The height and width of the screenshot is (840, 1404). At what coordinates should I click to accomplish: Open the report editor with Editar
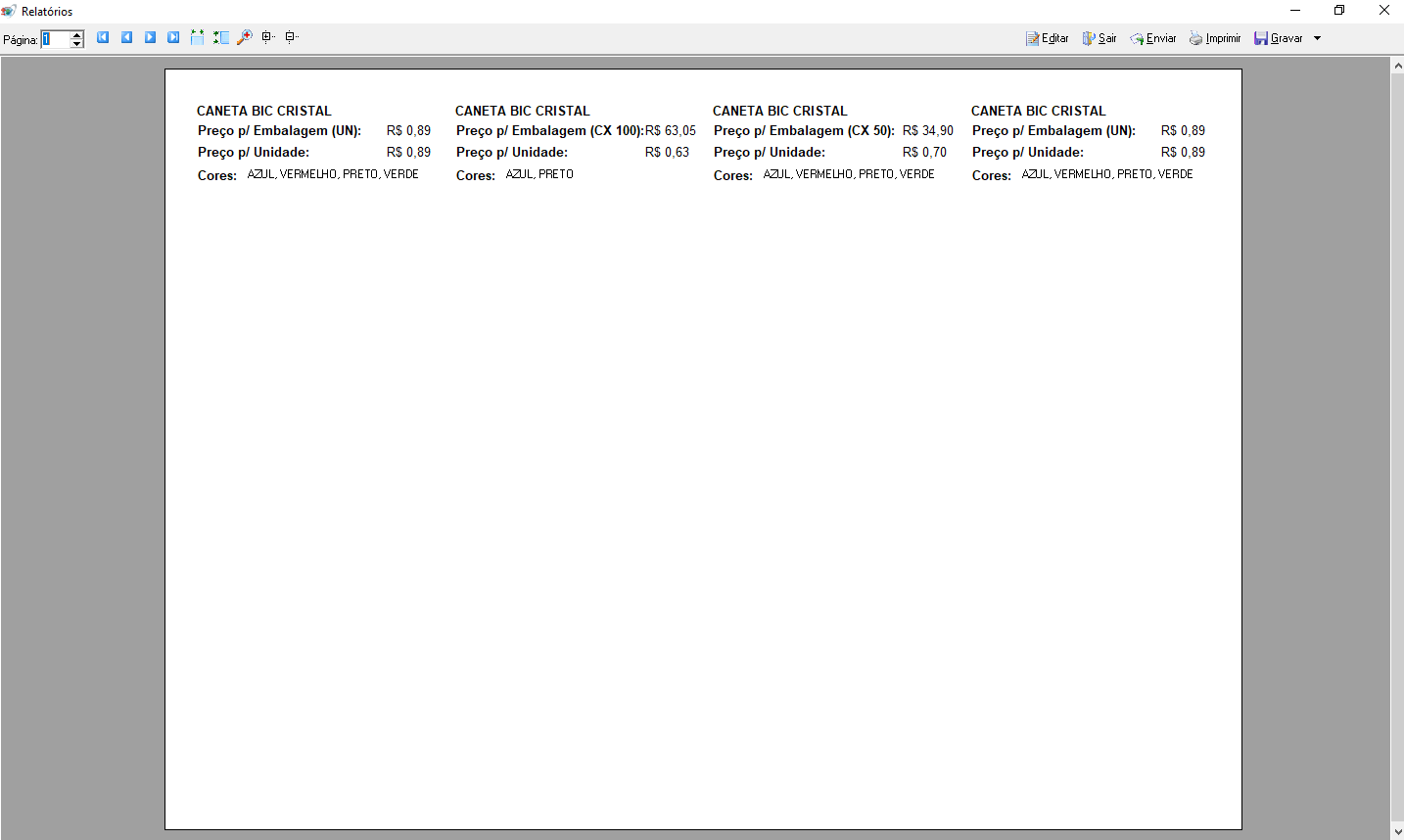[x=1047, y=38]
